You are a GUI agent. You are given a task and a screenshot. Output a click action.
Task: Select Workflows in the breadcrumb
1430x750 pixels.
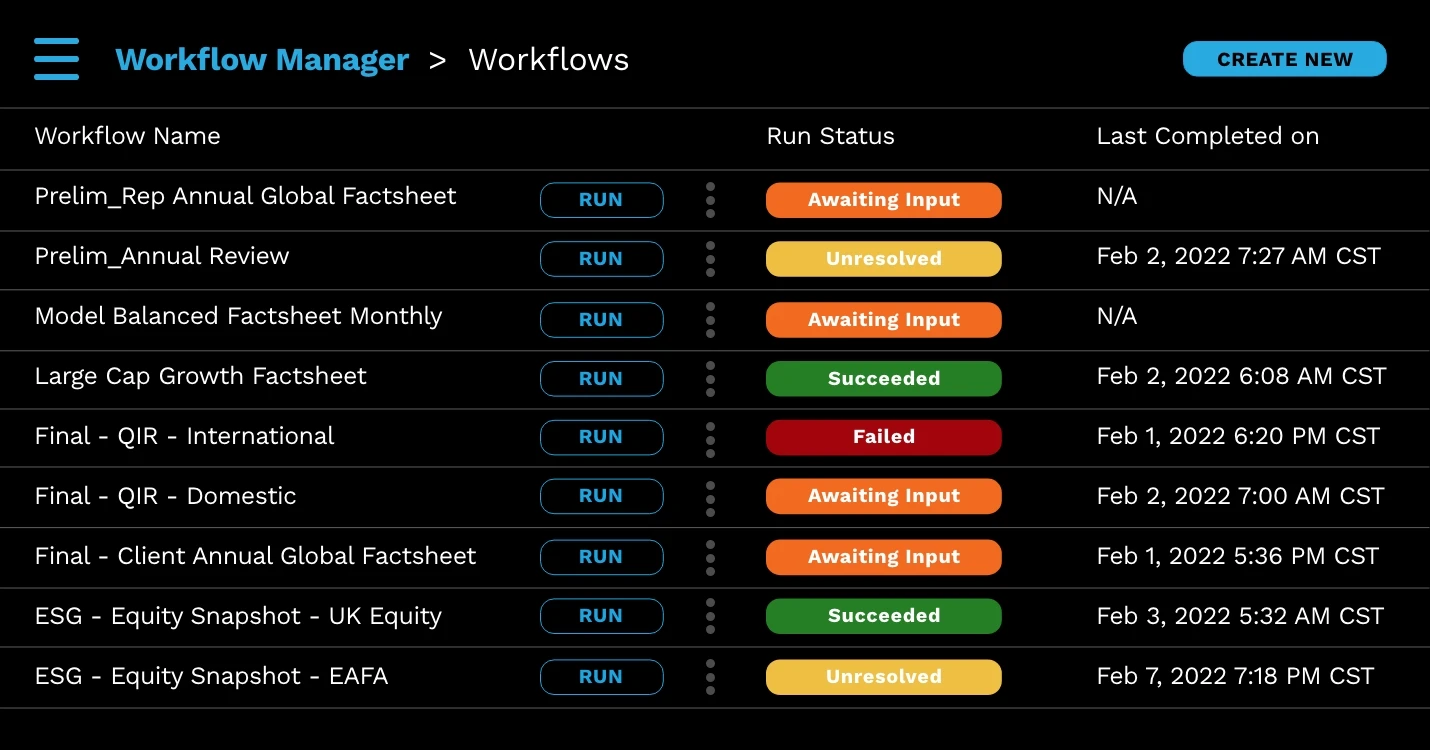(548, 59)
